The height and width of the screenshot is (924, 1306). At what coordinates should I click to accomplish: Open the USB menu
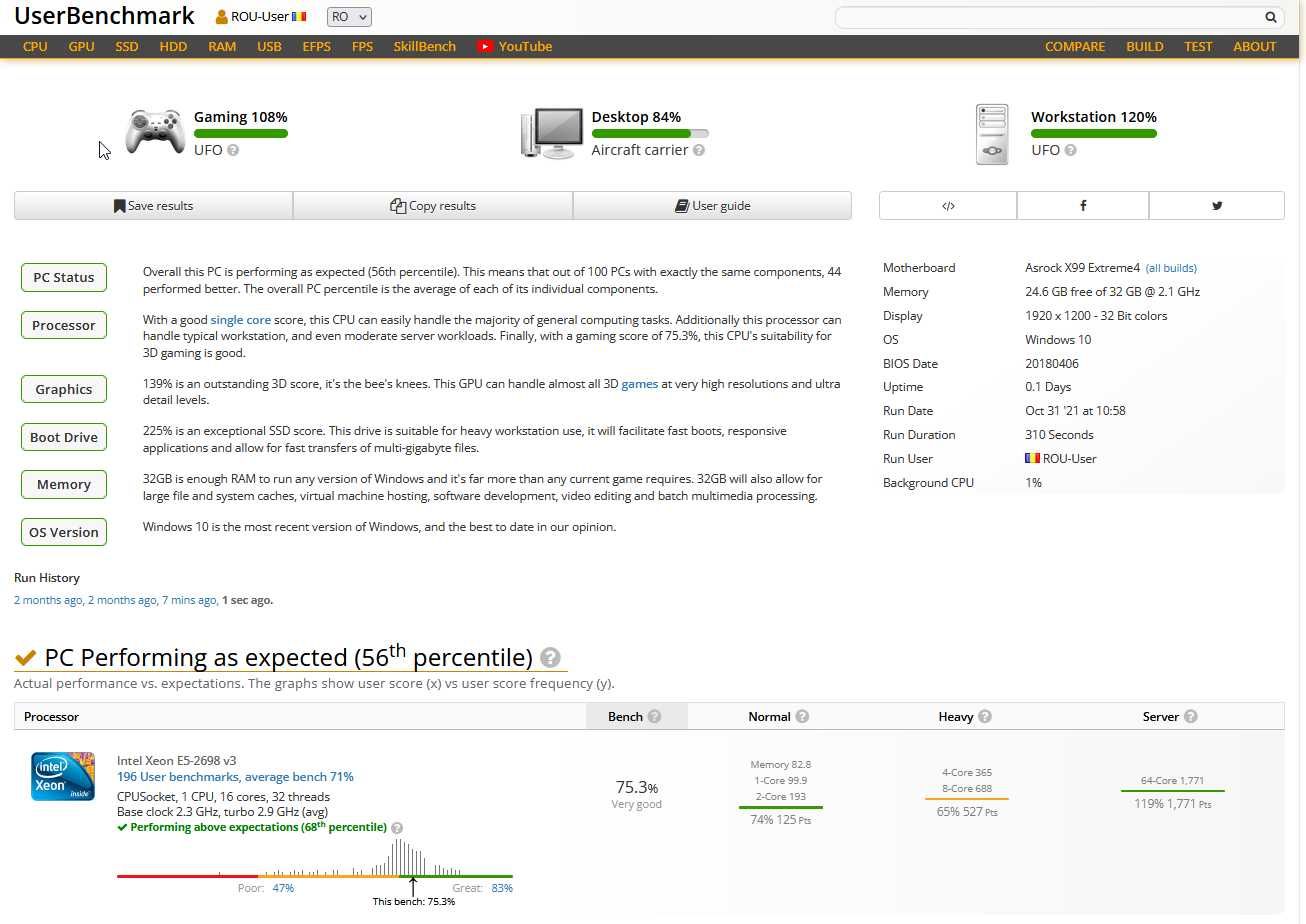[269, 46]
